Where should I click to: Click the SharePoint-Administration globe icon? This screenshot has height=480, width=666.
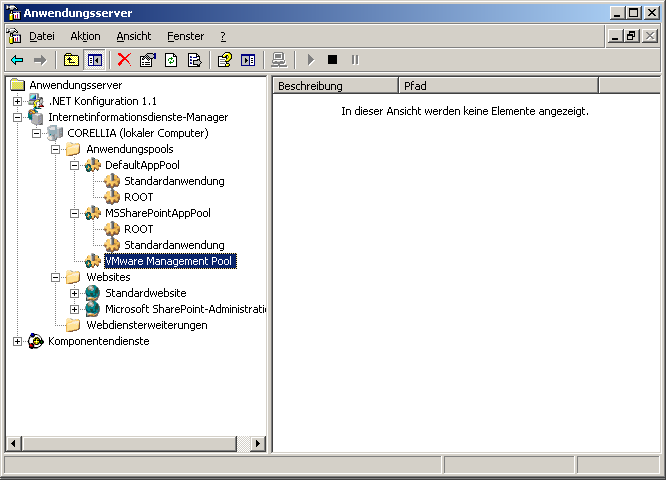[93, 309]
